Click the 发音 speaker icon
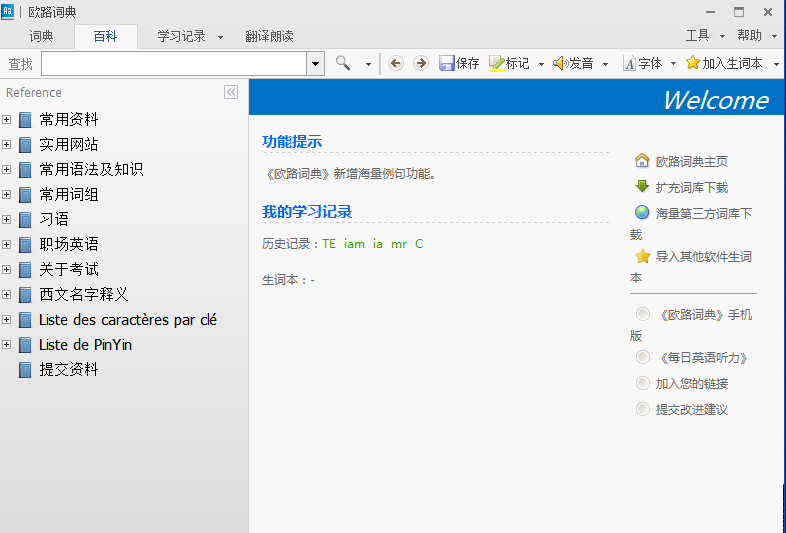The width and height of the screenshot is (786, 533). tap(560, 63)
